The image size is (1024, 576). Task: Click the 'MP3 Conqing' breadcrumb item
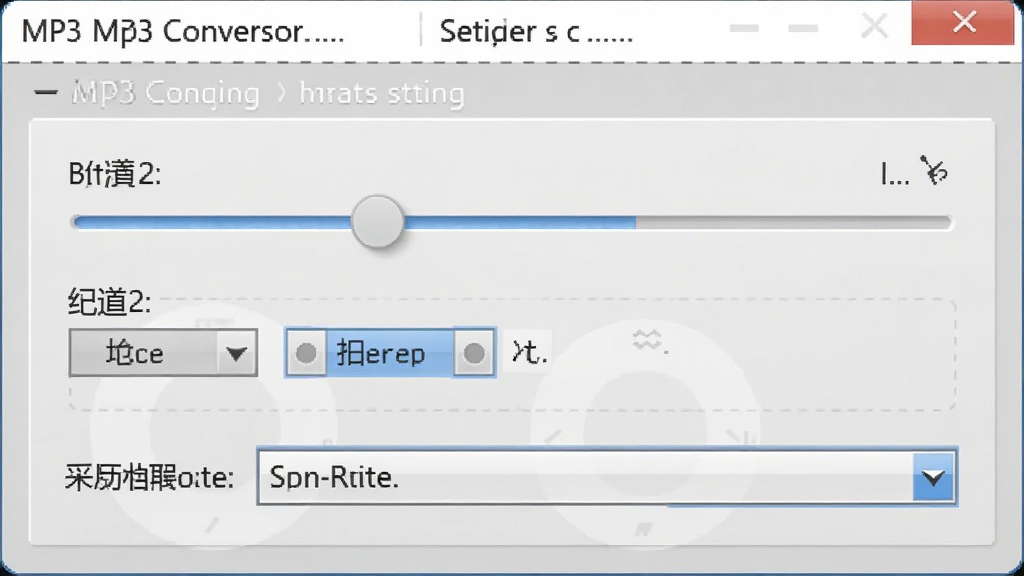click(x=166, y=93)
